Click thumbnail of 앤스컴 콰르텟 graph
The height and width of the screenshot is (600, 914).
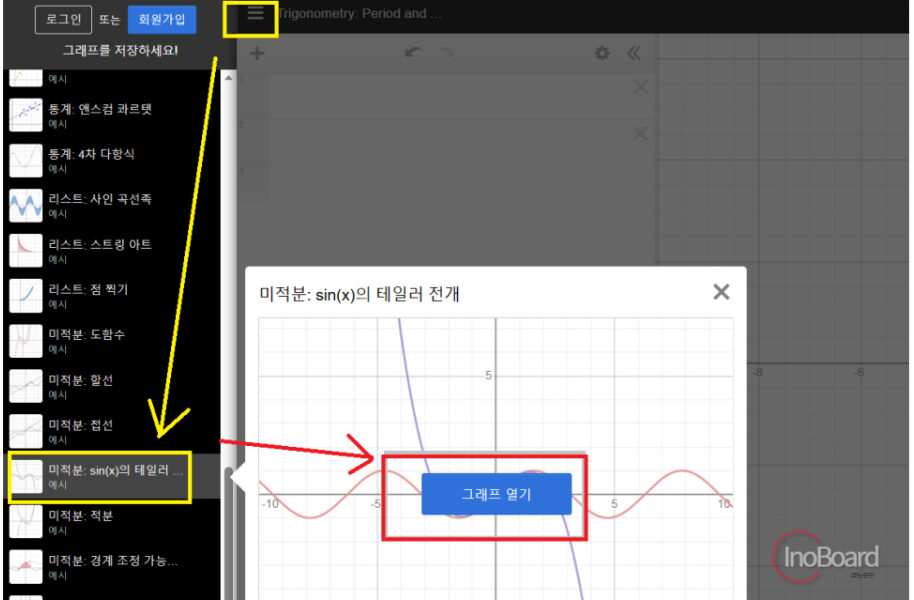point(26,115)
